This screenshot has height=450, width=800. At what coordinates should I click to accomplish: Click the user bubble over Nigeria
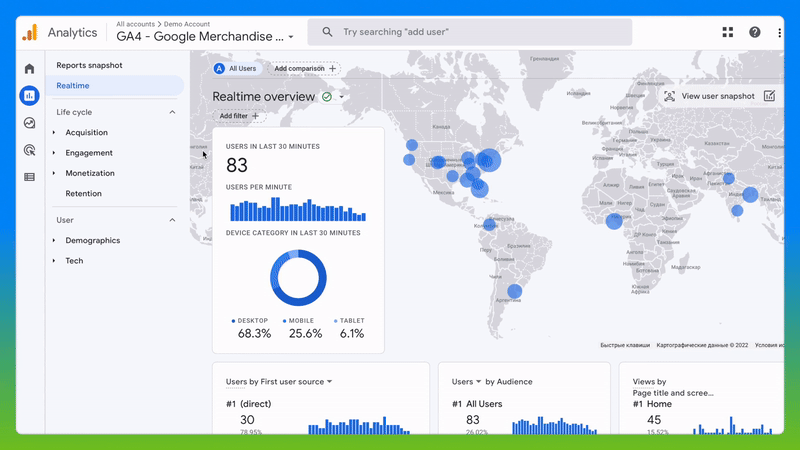(x=614, y=221)
